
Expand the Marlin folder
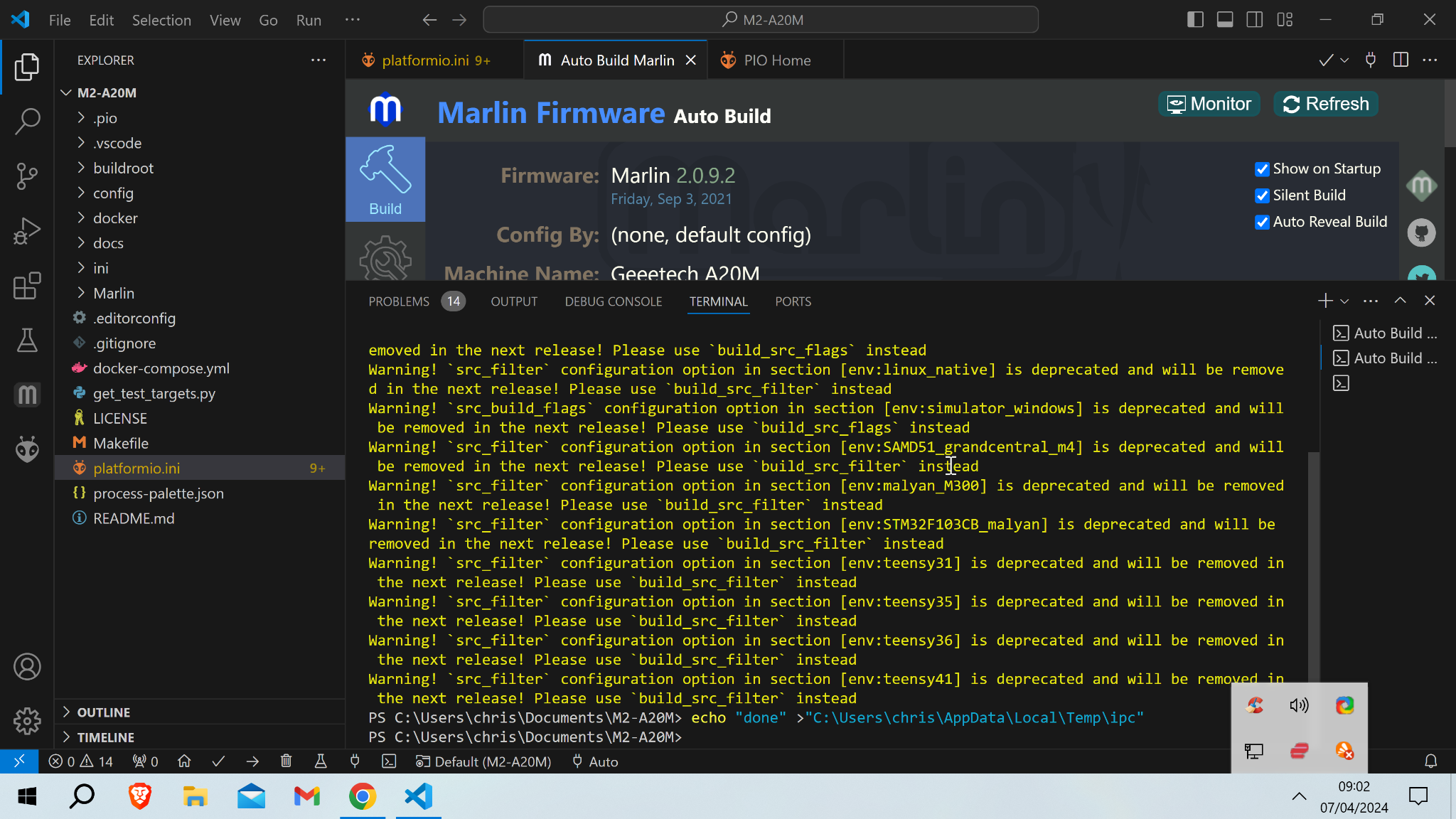(x=114, y=293)
